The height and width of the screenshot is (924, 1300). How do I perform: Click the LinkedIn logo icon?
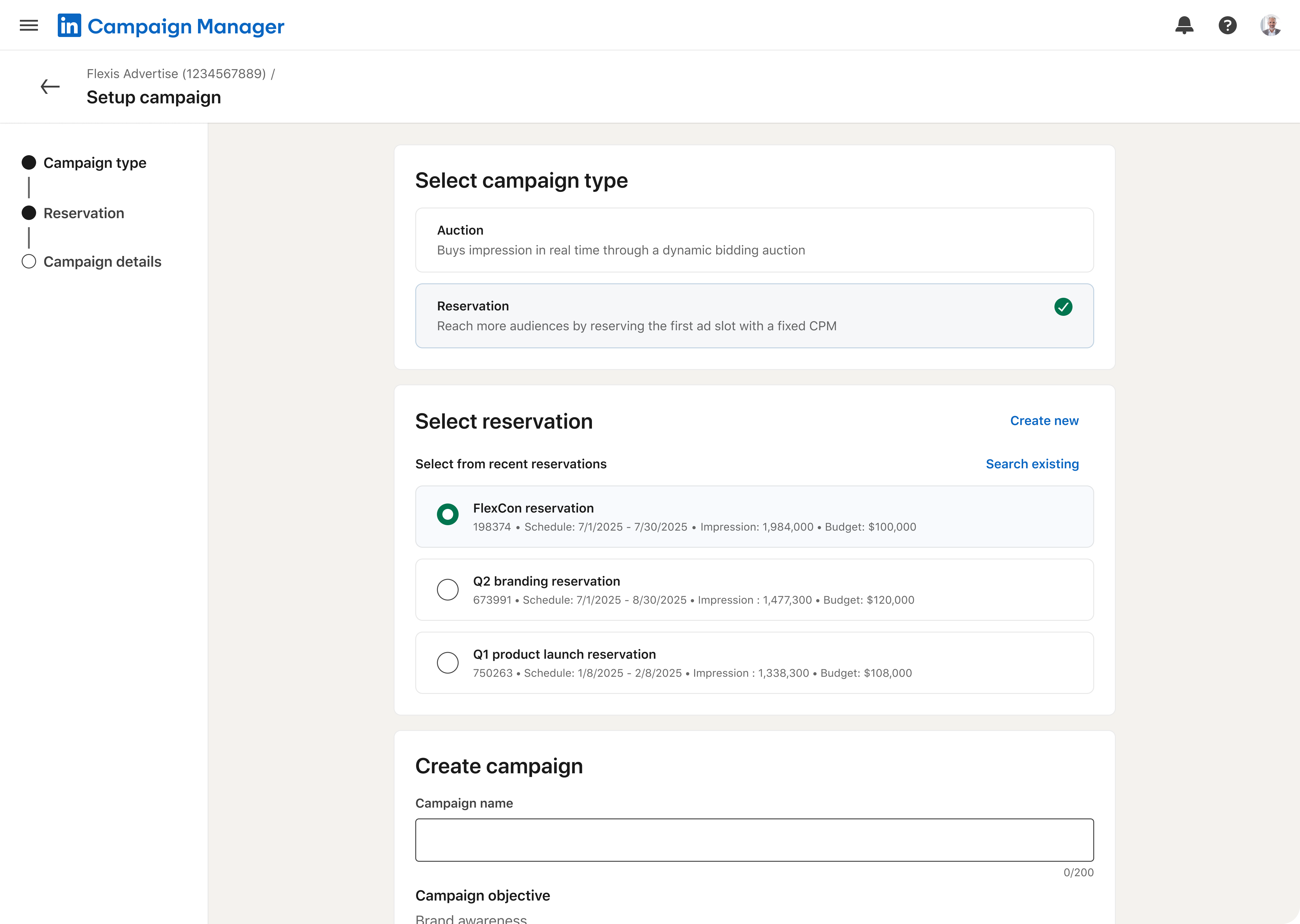pos(70,26)
